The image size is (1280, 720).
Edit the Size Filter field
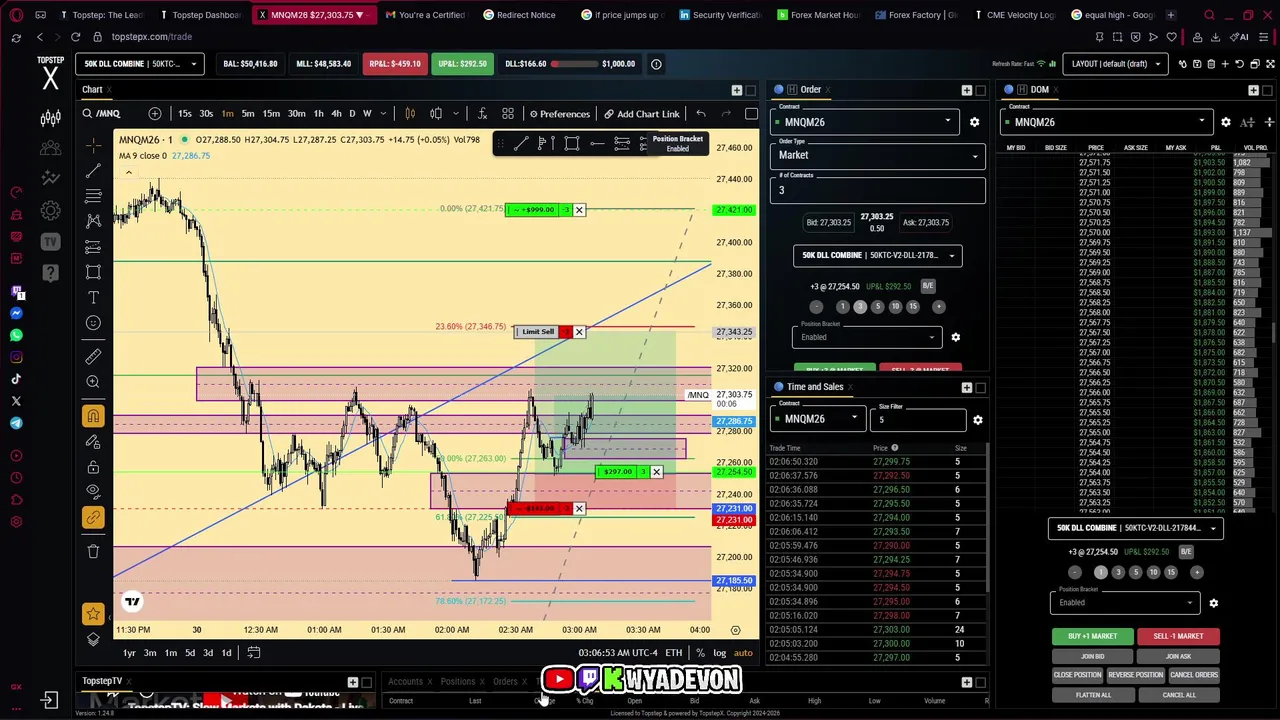click(x=917, y=419)
